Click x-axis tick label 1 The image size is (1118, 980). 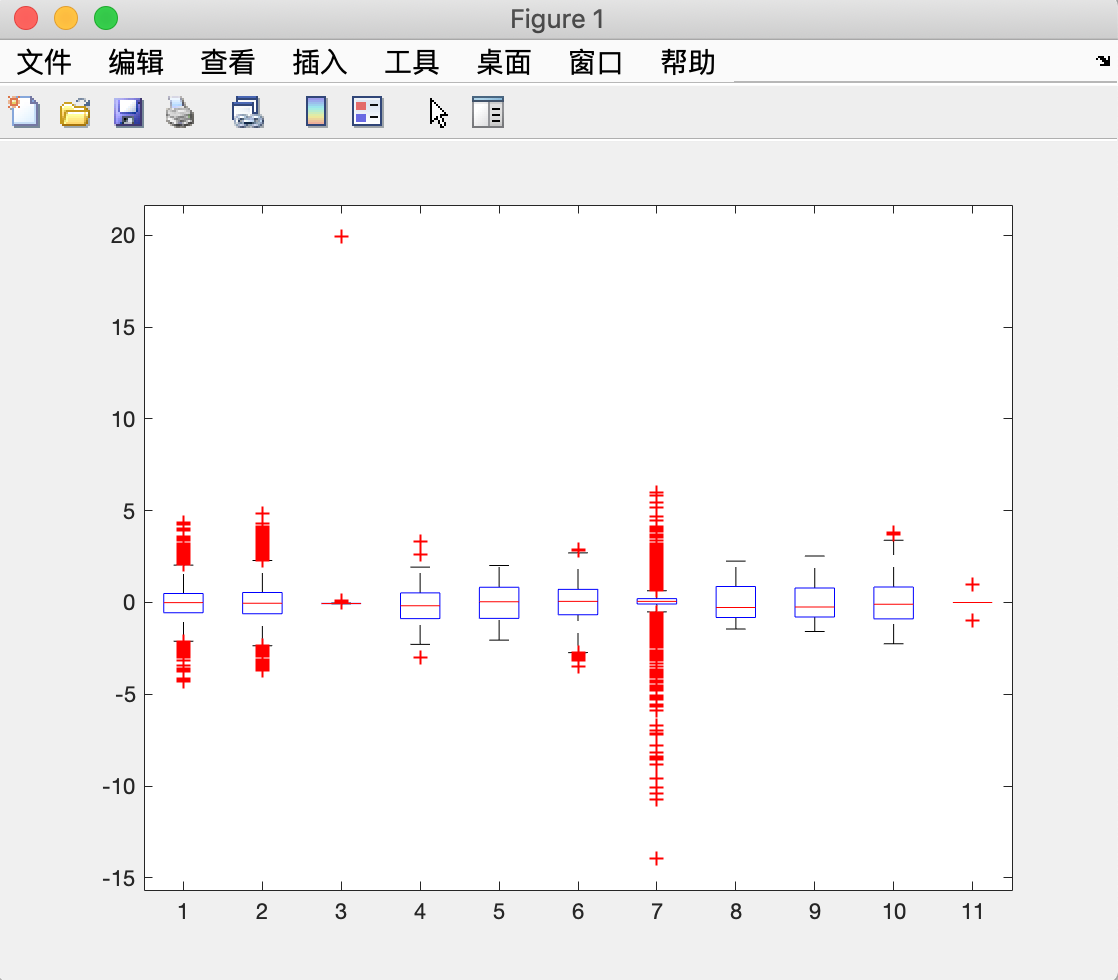[183, 912]
